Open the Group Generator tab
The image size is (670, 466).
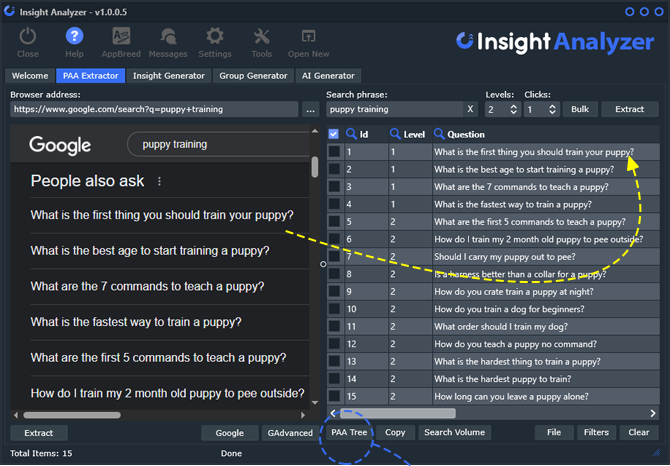(253, 76)
